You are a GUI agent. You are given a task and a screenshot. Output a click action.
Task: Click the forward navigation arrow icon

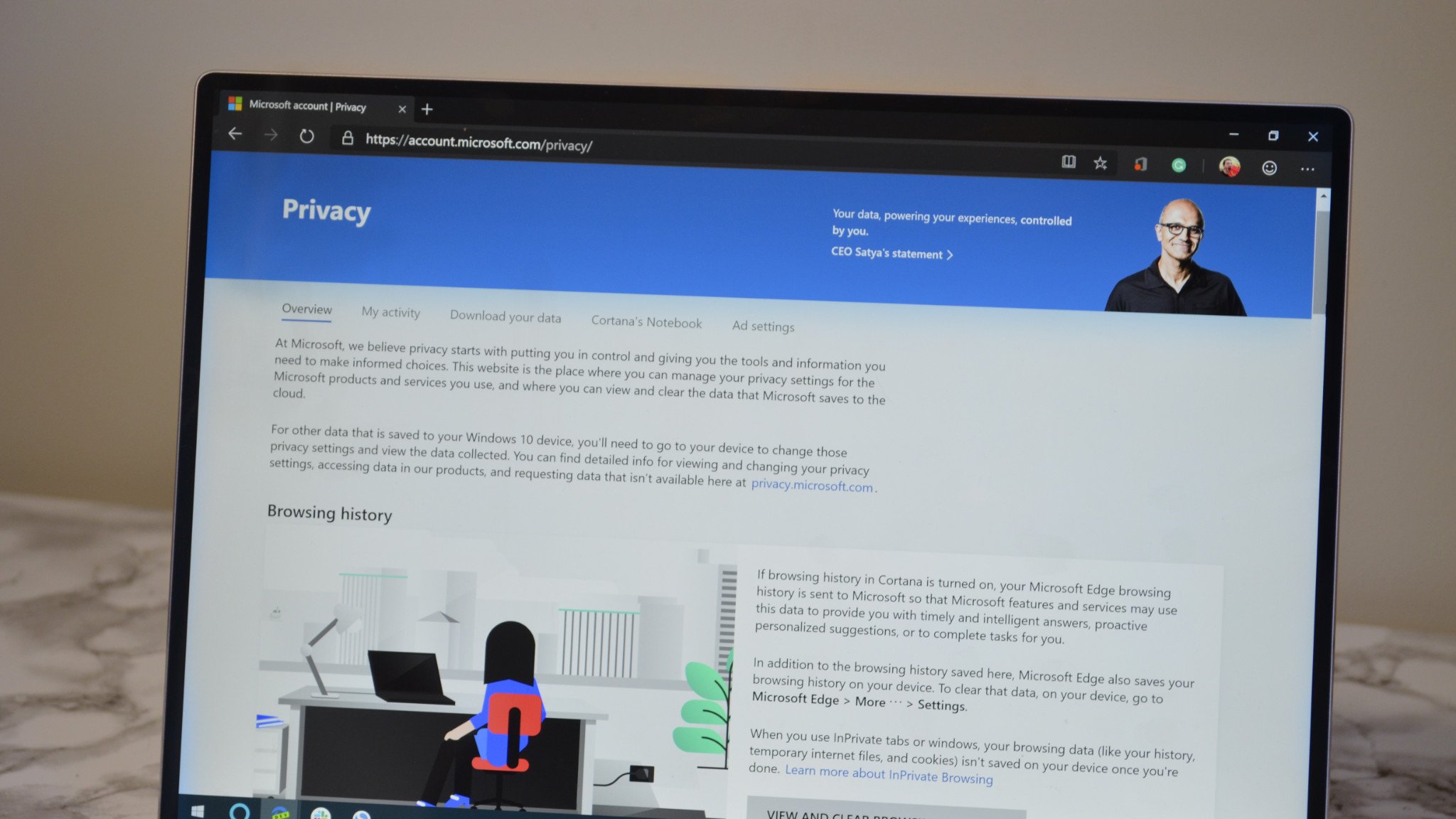click(x=272, y=136)
